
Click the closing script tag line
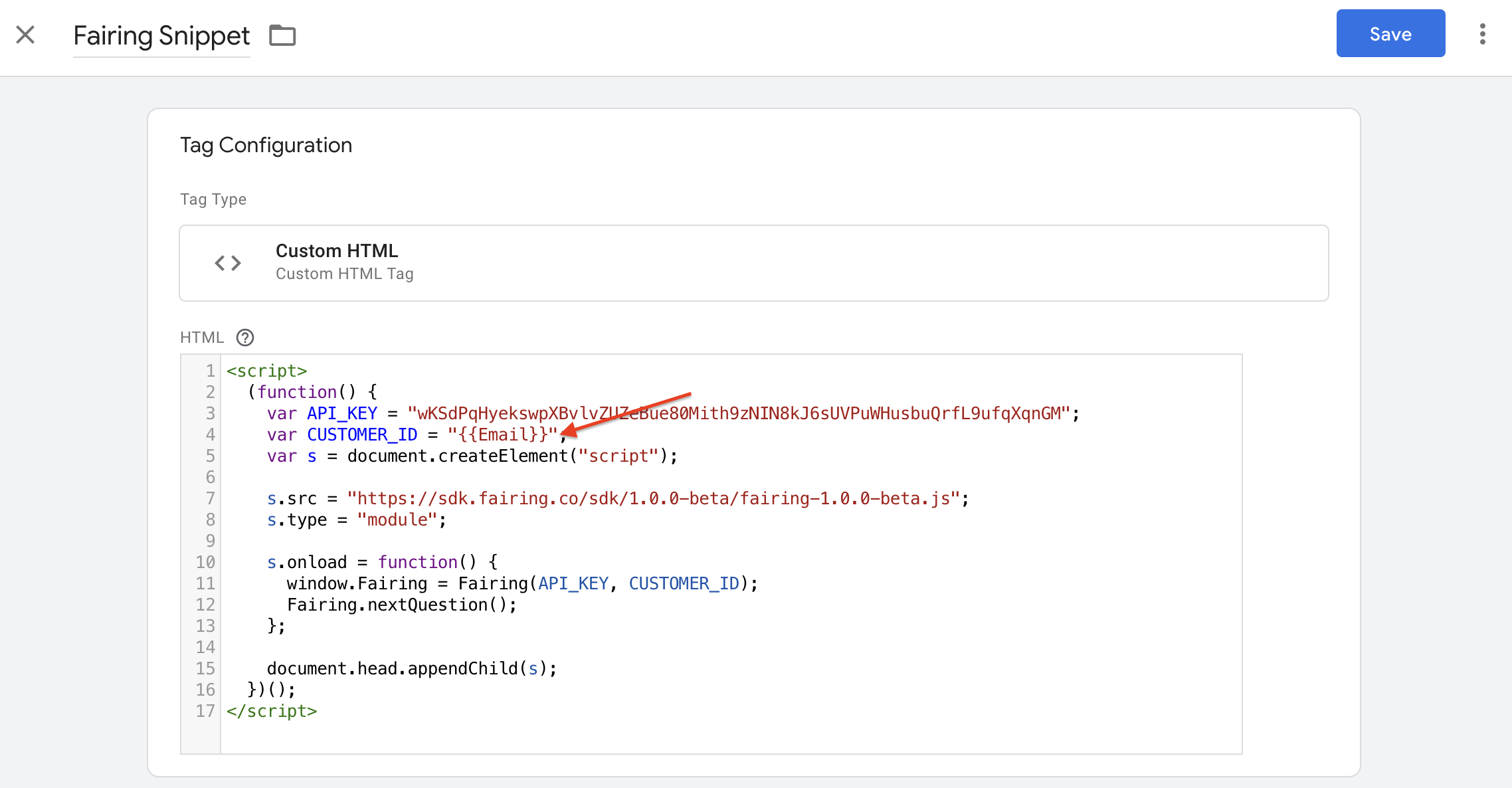(x=272, y=711)
